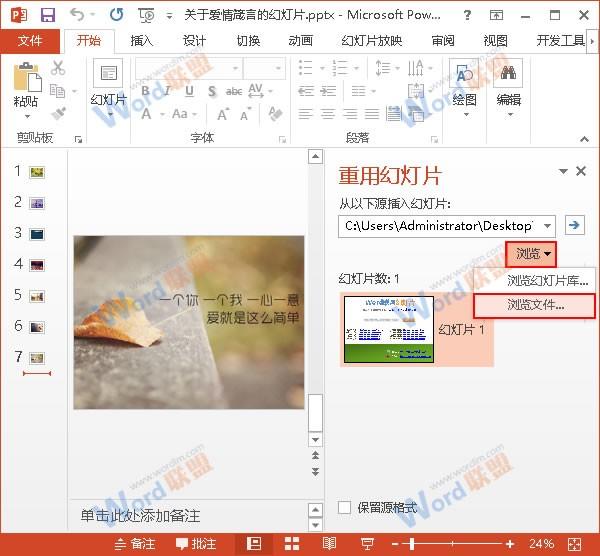Toggle the 批注 comments pane button
600x556 pixels.
pos(196,544)
